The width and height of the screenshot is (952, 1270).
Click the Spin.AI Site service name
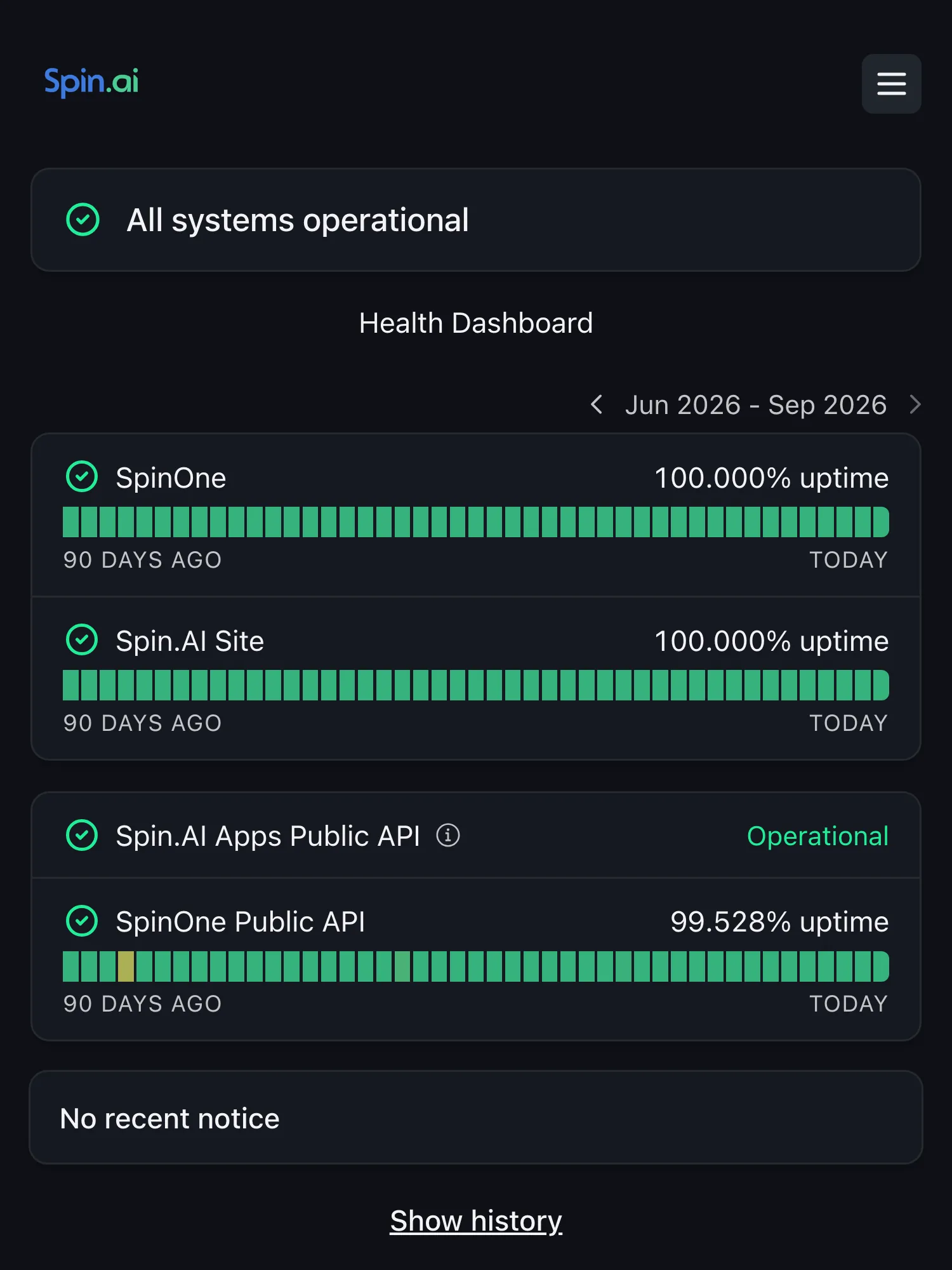click(190, 641)
